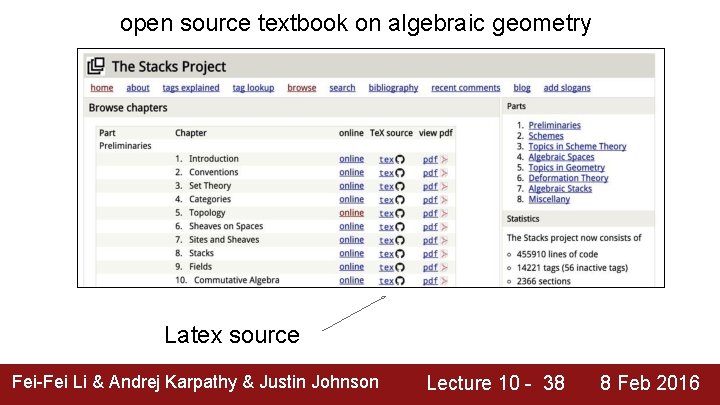This screenshot has height=405, width=720.
Task: Open the GitHub icon in the Conventions row
Action: [400, 173]
